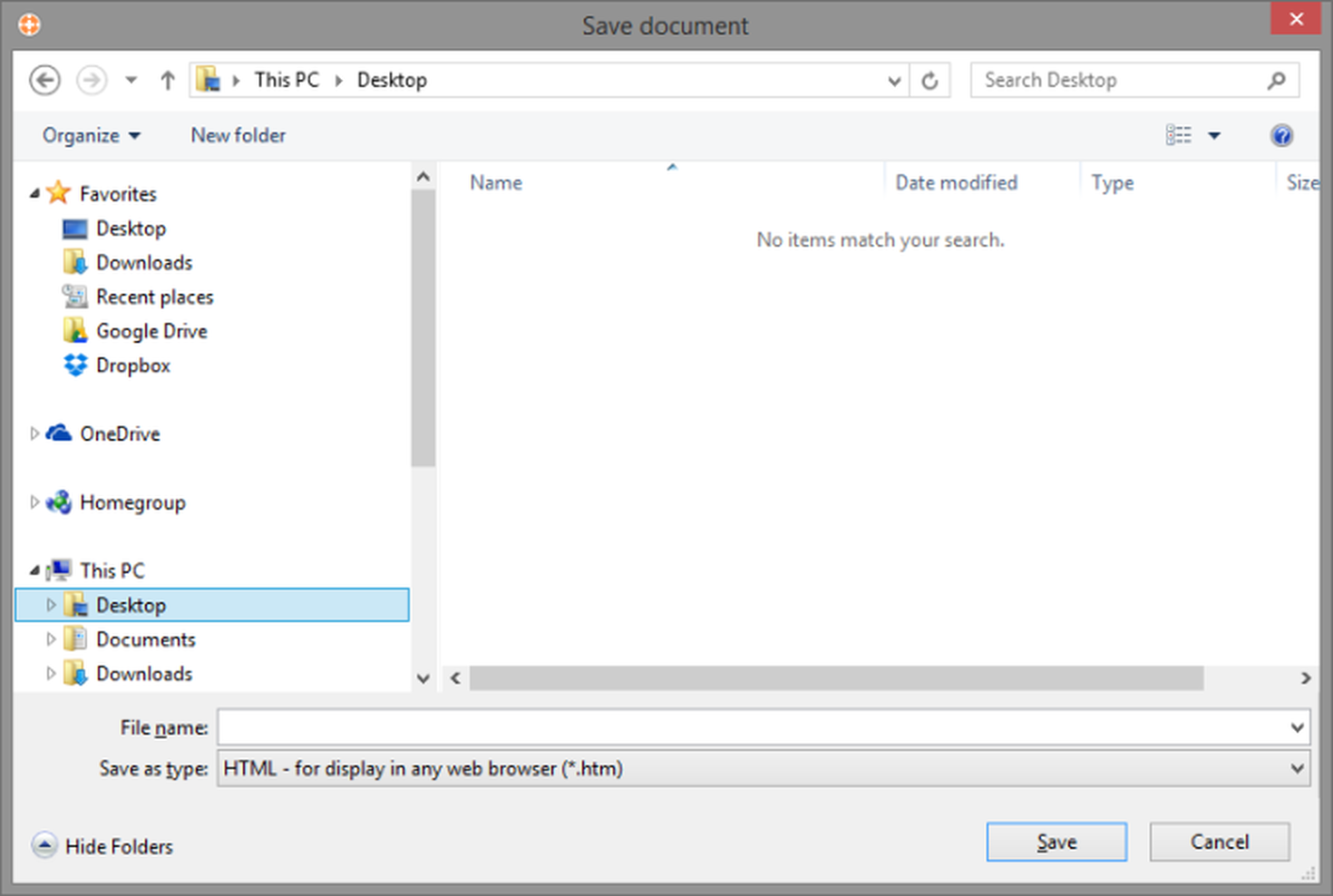Expand the Homegroup tree node
Viewport: 1333px width, 896px height.
point(34,502)
